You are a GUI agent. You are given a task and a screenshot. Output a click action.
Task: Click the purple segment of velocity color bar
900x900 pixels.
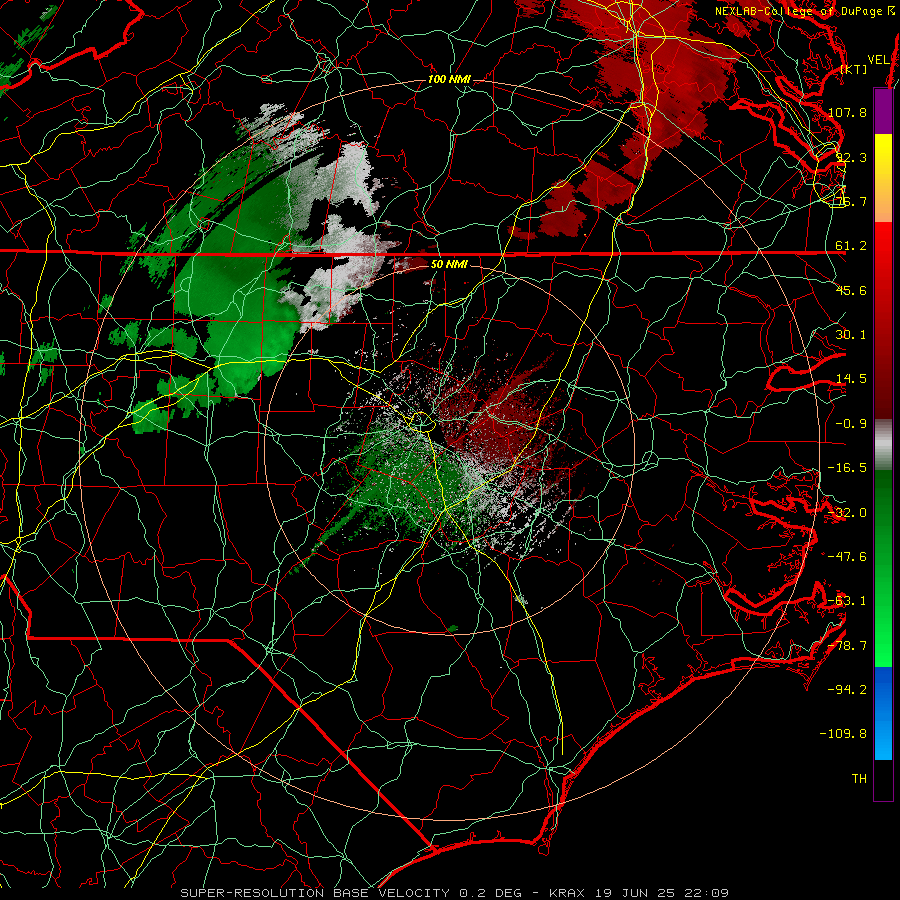(x=883, y=111)
